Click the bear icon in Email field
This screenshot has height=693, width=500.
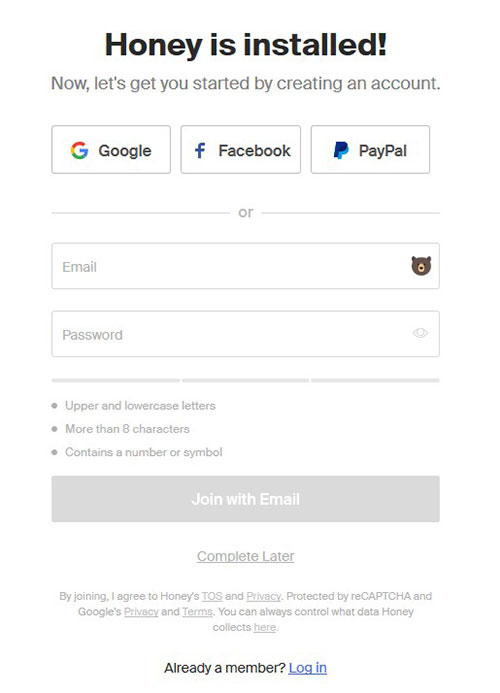coord(421,266)
